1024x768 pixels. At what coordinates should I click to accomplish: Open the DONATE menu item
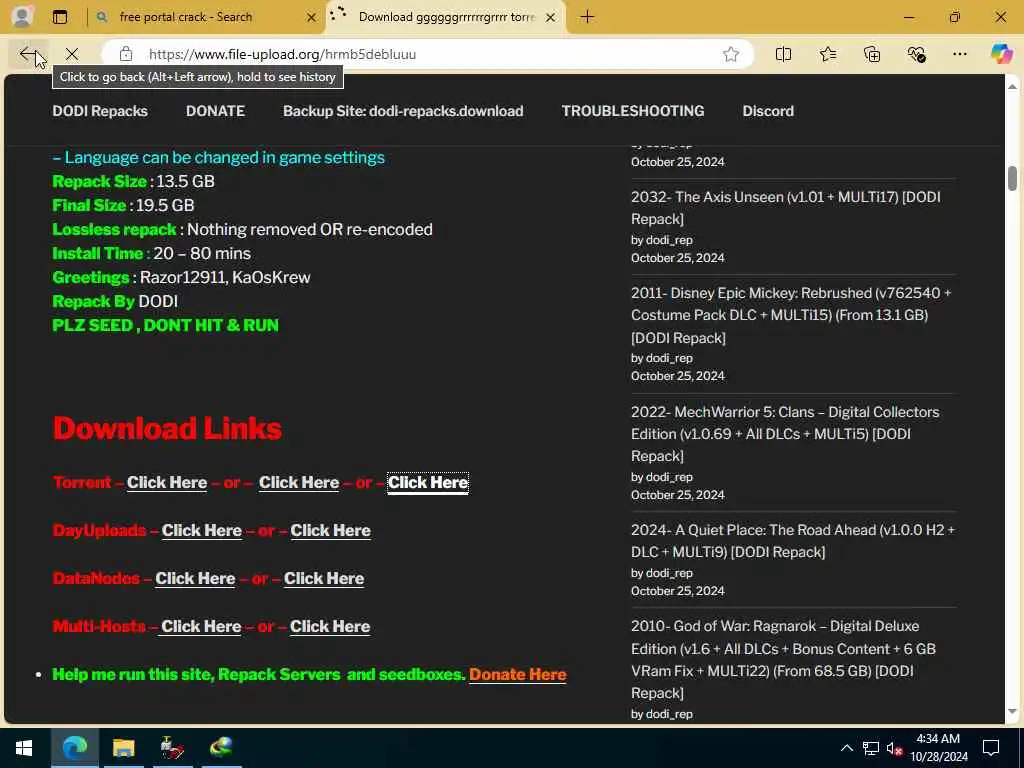(x=216, y=111)
